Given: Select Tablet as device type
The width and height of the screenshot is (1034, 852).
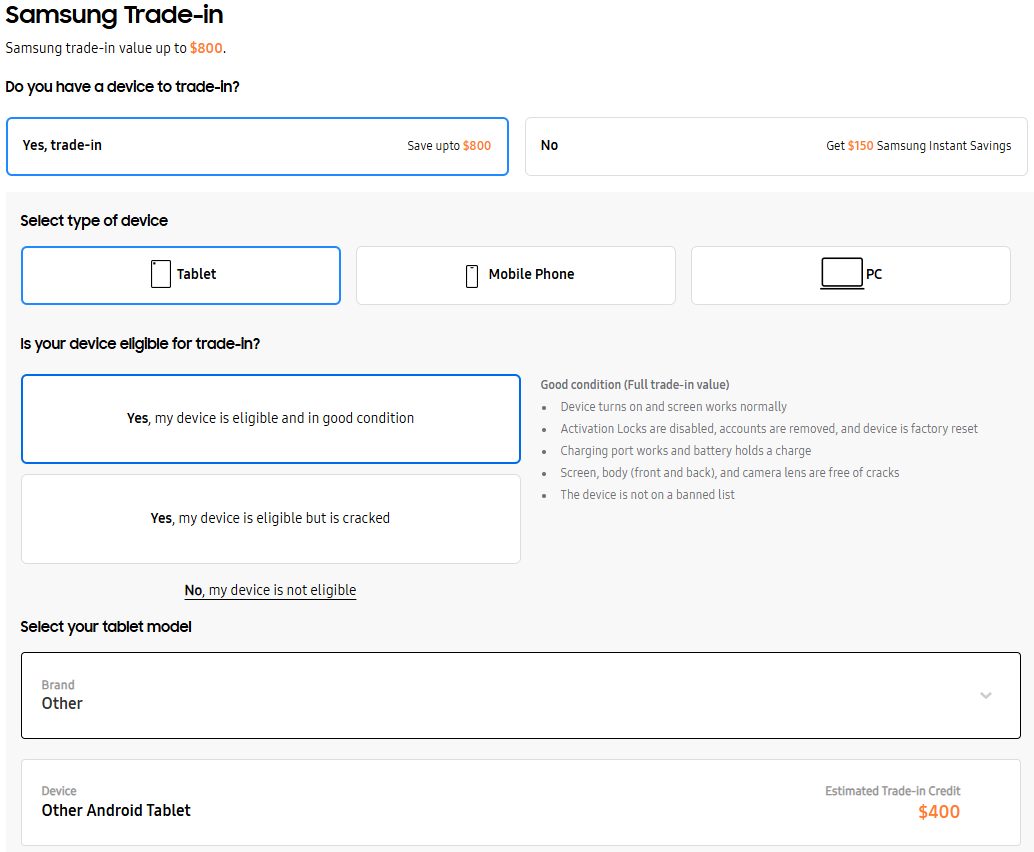Looking at the screenshot, I should [181, 276].
